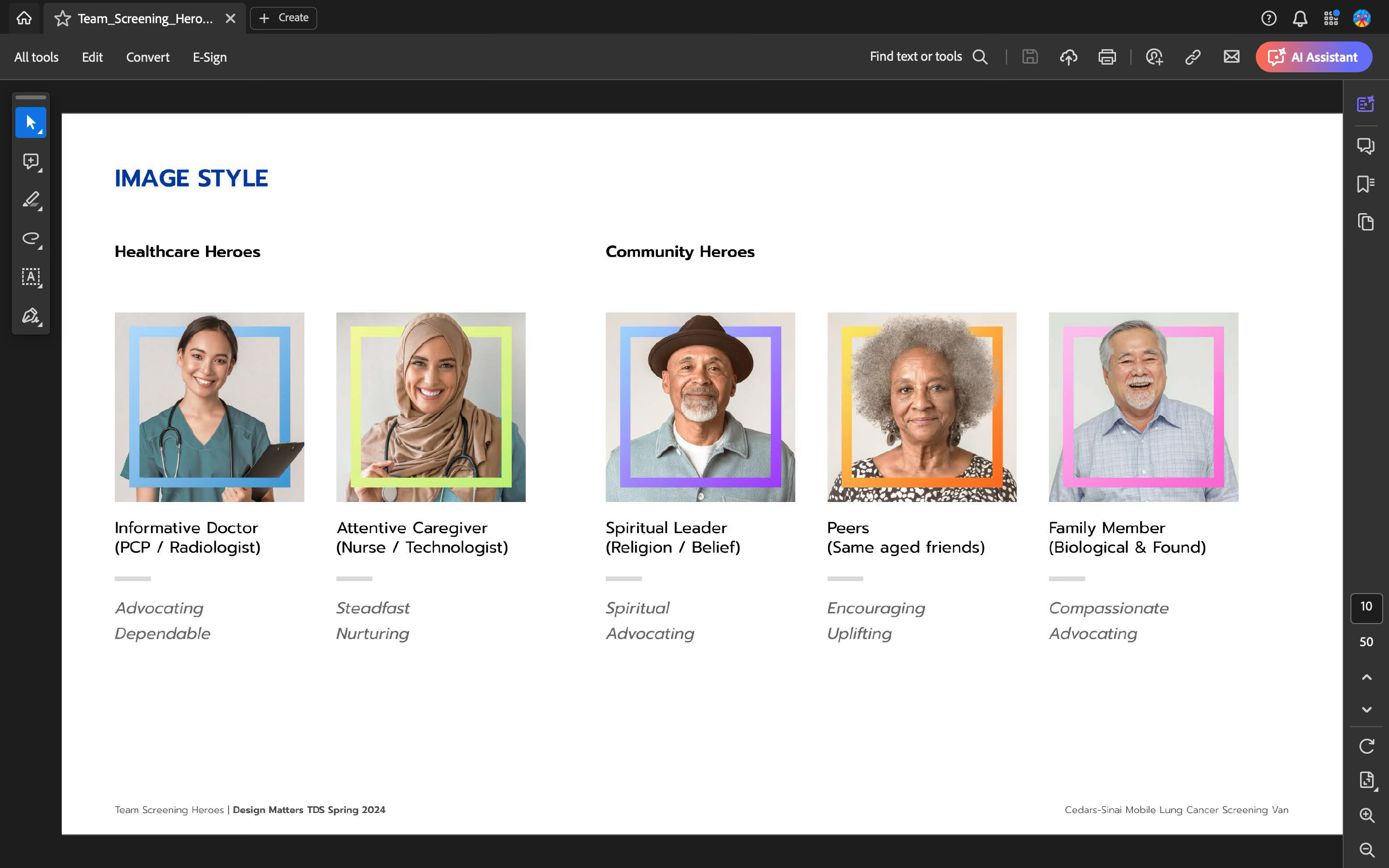Open the fill and sign pen tool

(x=30, y=316)
